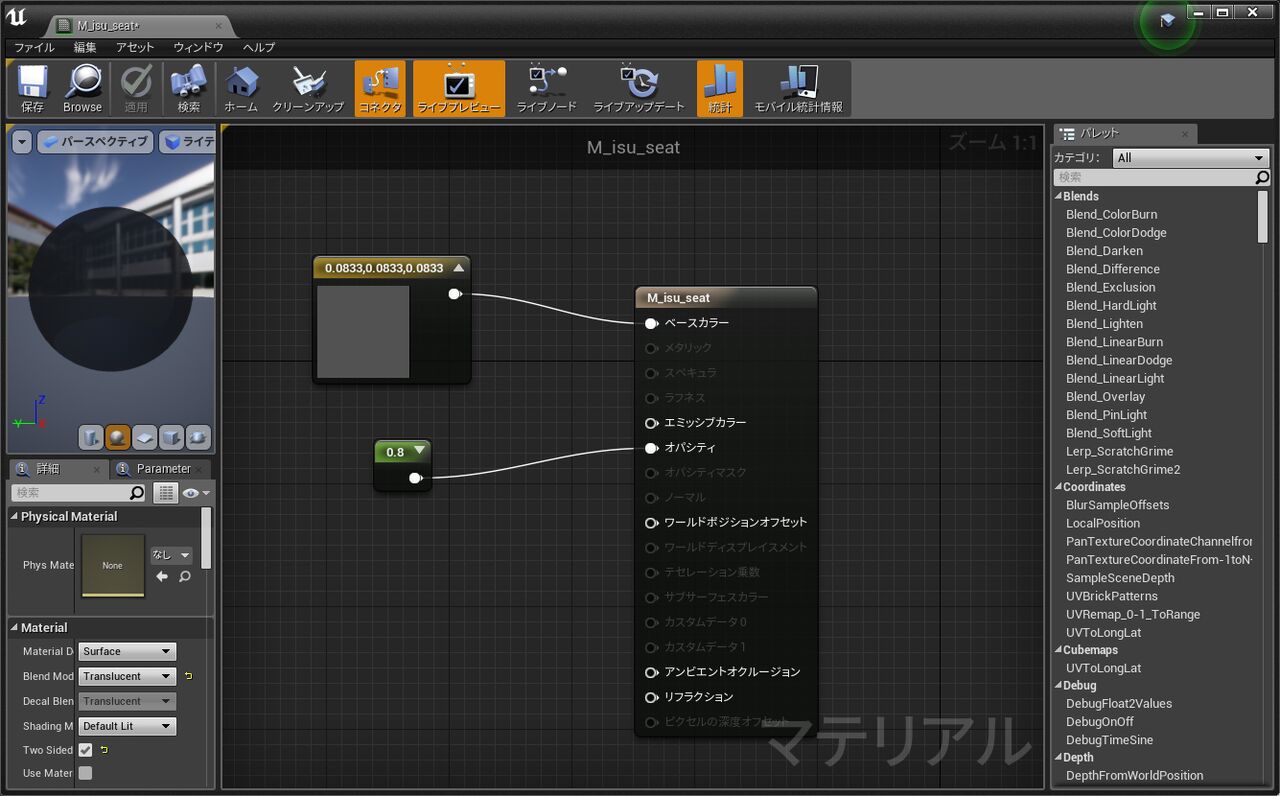Open the Phys Material asset dropdown
The height and width of the screenshot is (796, 1280).
pos(171,555)
